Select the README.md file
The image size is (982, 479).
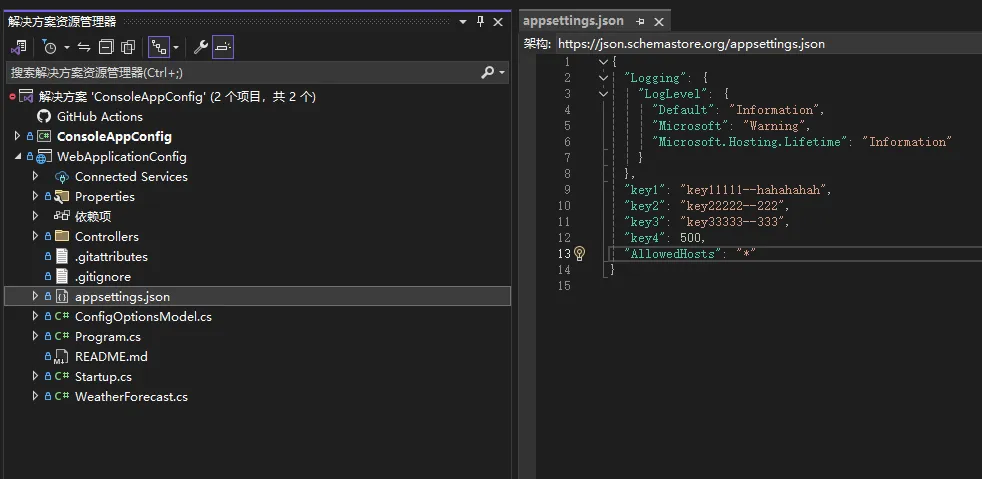111,357
